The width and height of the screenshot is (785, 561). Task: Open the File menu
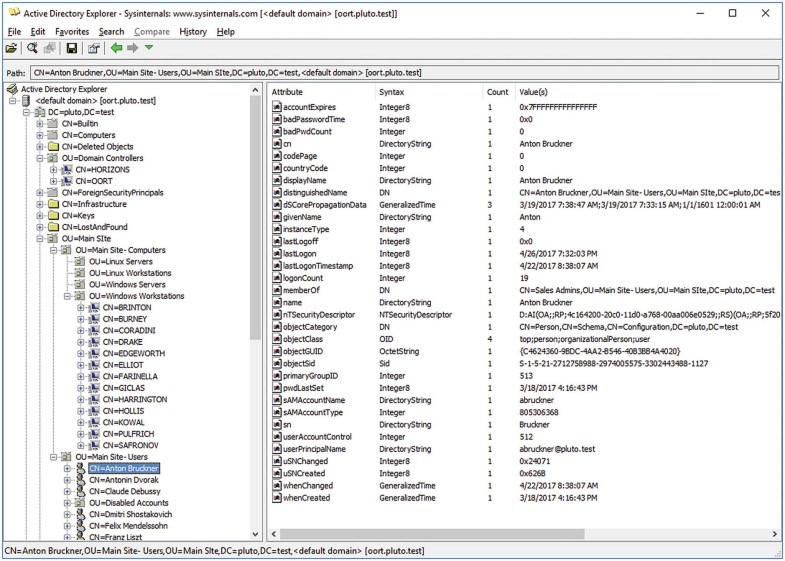[x=14, y=32]
